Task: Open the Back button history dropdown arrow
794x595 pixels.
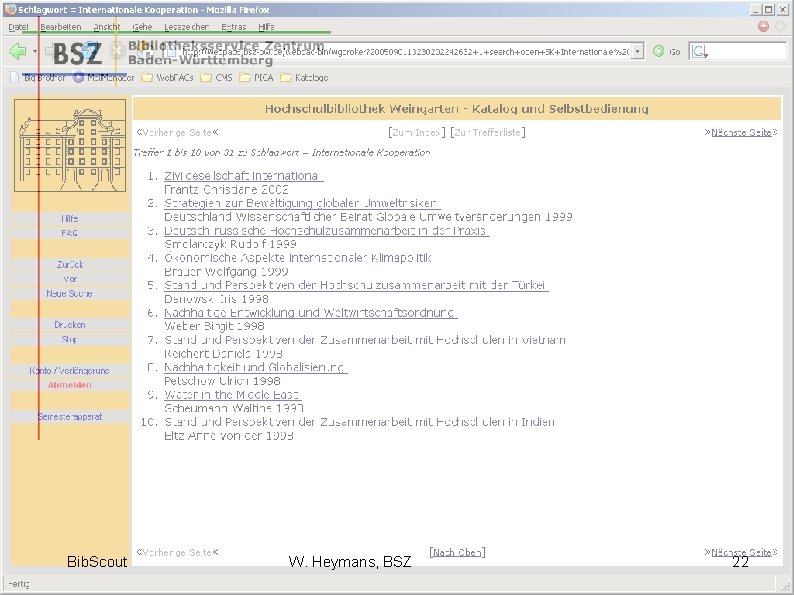Action: (x=34, y=51)
